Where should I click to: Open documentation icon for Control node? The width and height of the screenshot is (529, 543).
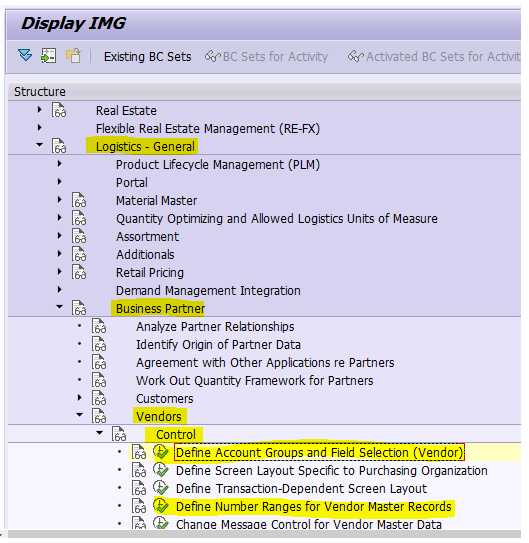click(119, 434)
